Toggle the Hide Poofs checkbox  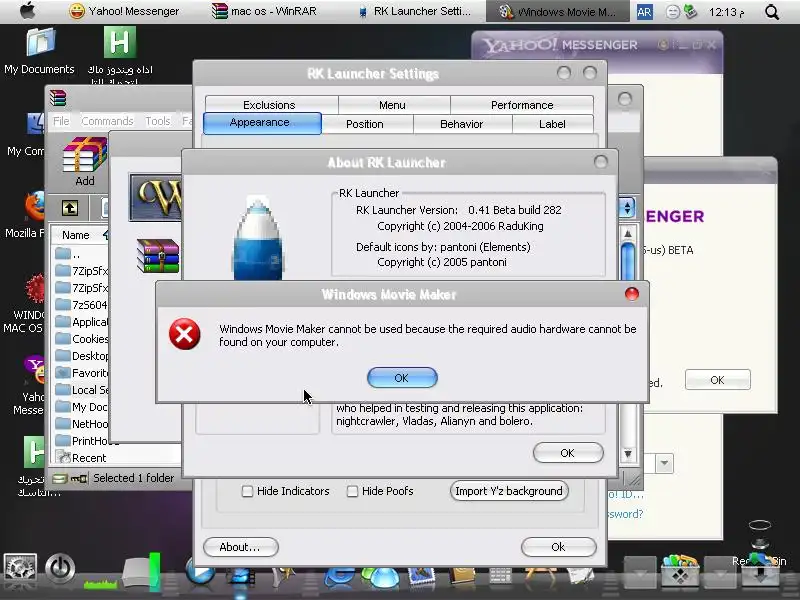tap(352, 491)
